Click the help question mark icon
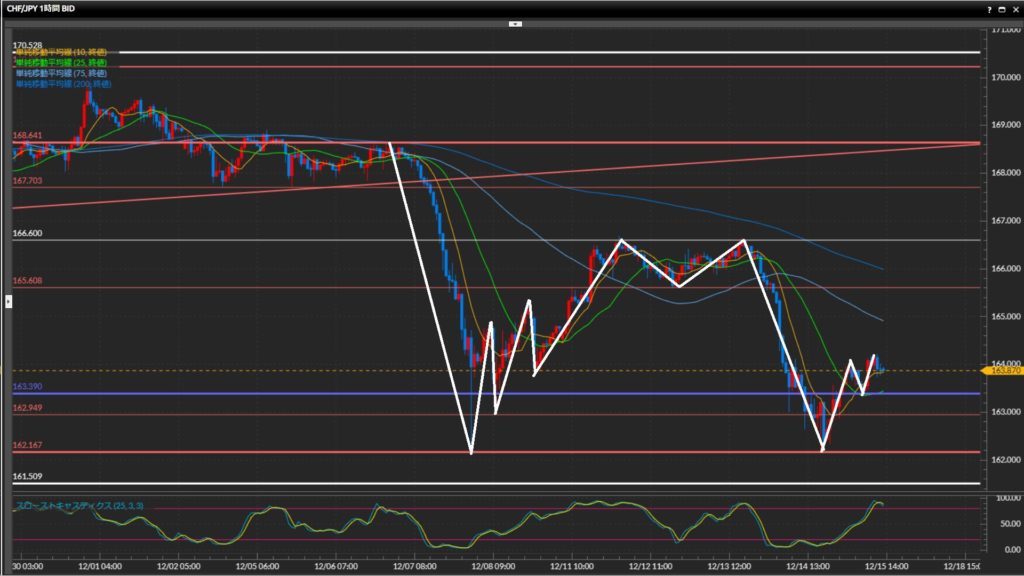 [x=990, y=9]
